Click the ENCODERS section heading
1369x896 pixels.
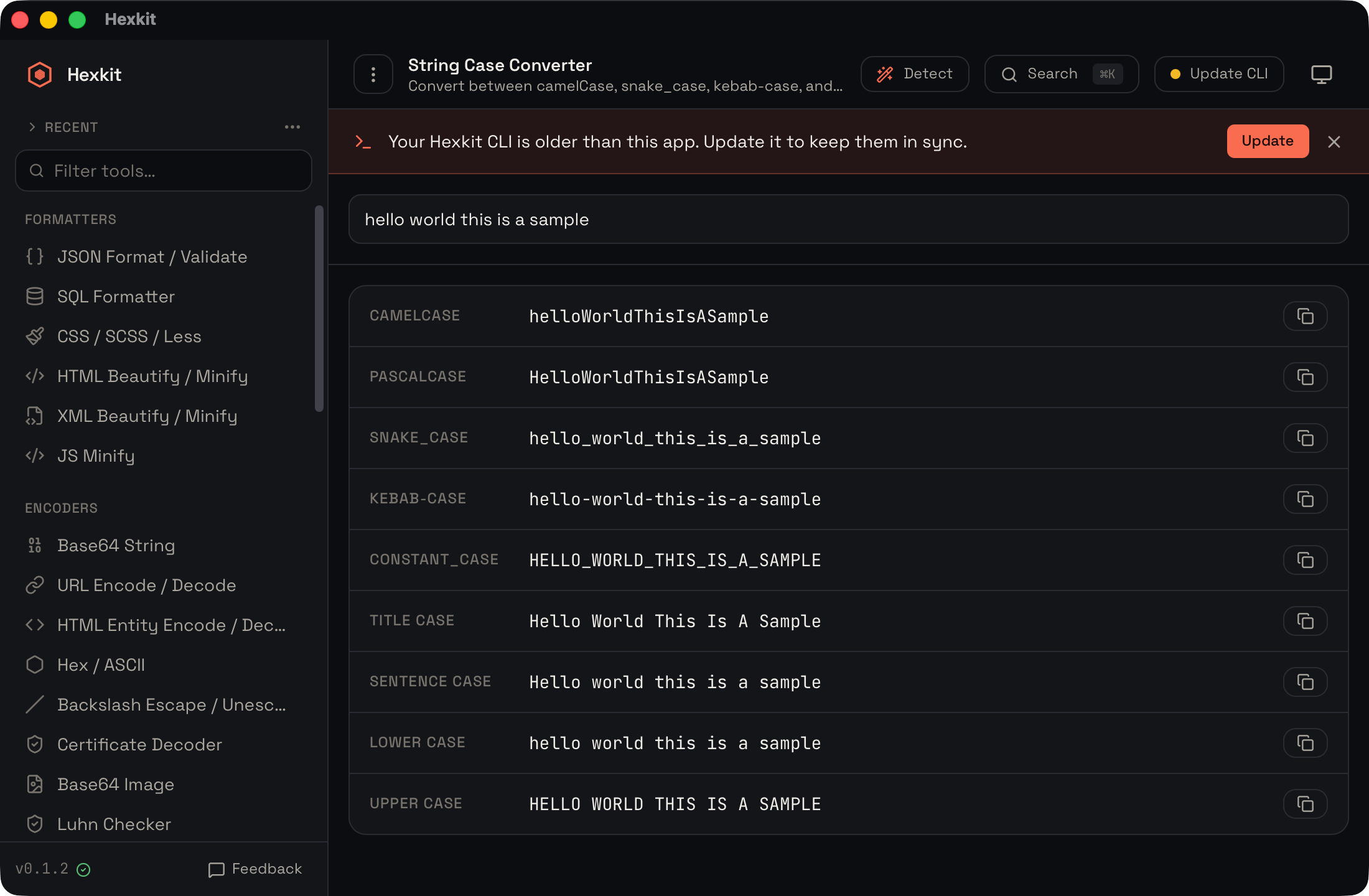coord(61,508)
